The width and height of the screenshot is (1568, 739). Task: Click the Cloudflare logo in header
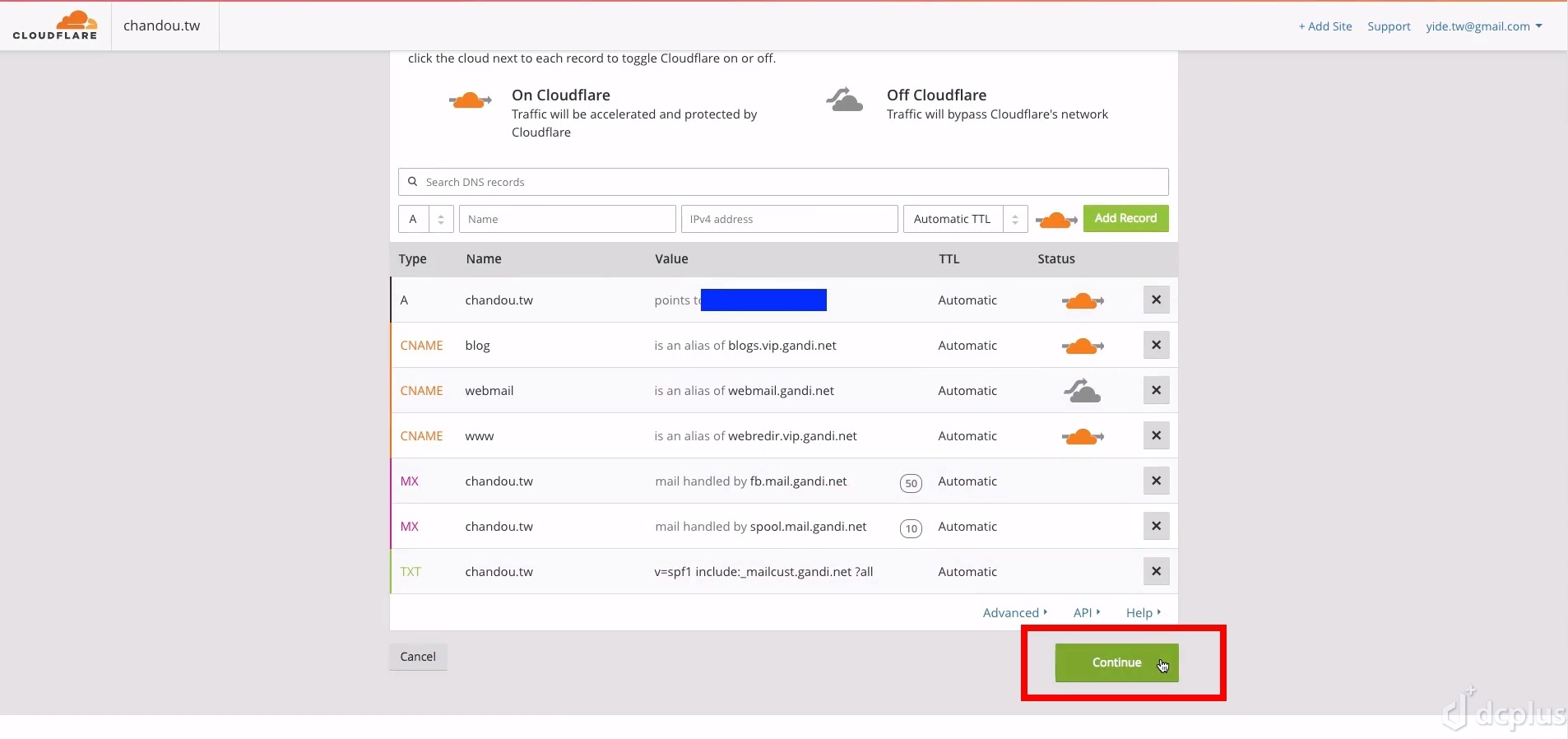pyautogui.click(x=55, y=26)
